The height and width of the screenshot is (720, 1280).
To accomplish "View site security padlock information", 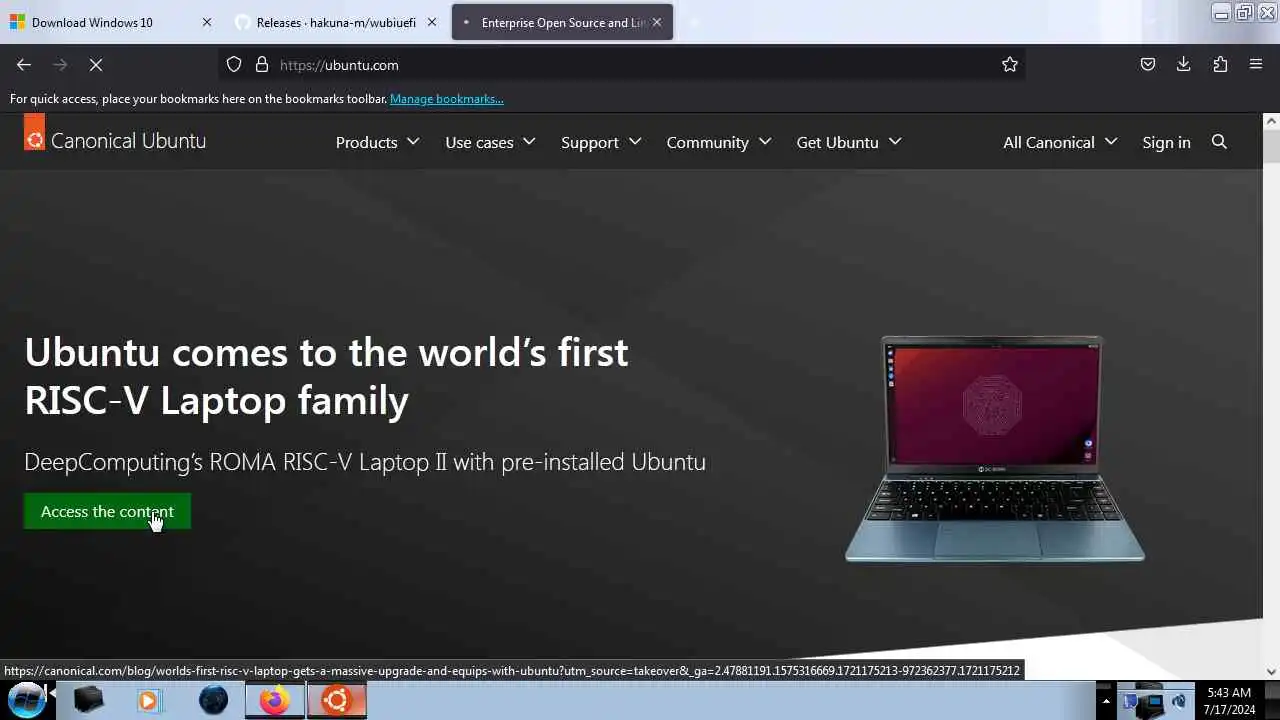I will [x=262, y=65].
